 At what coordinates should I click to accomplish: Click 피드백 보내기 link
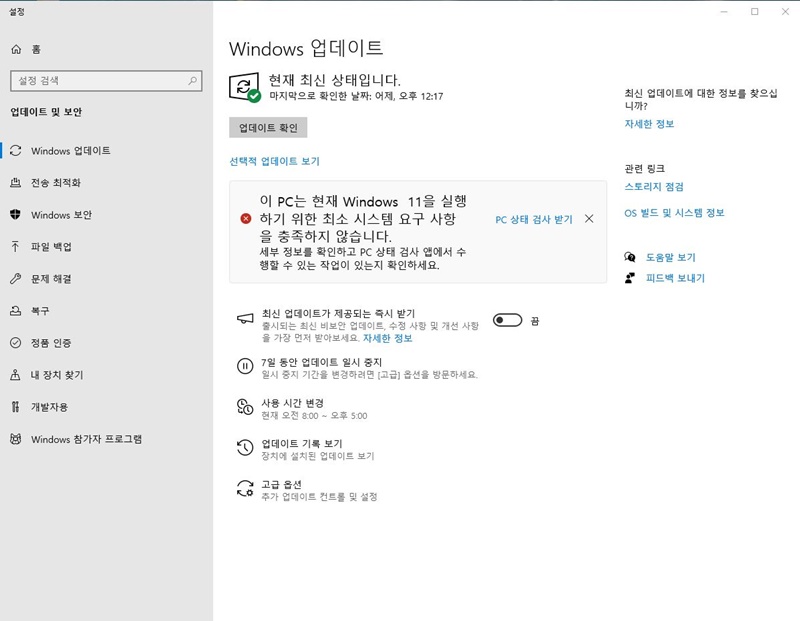tap(675, 278)
